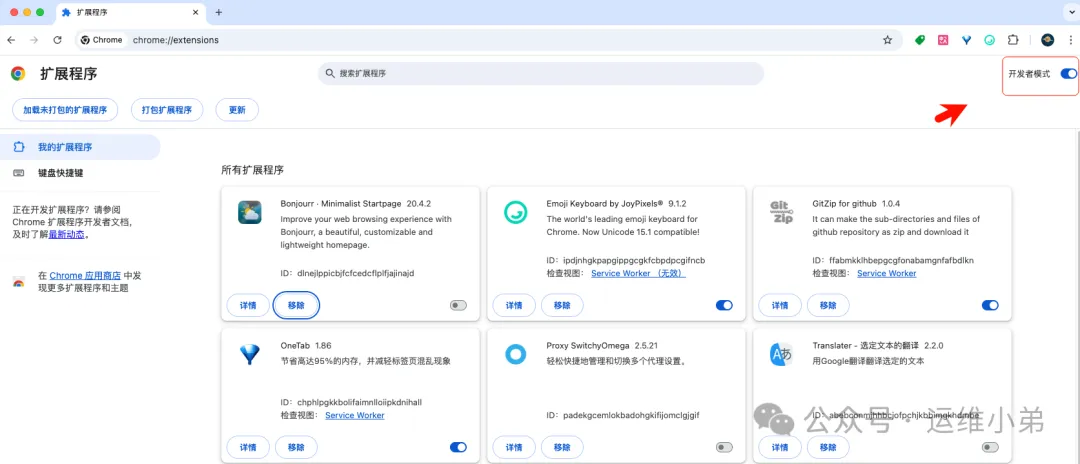Open OneTab Service Worker inspect link
1080x464 pixels.
(355, 415)
